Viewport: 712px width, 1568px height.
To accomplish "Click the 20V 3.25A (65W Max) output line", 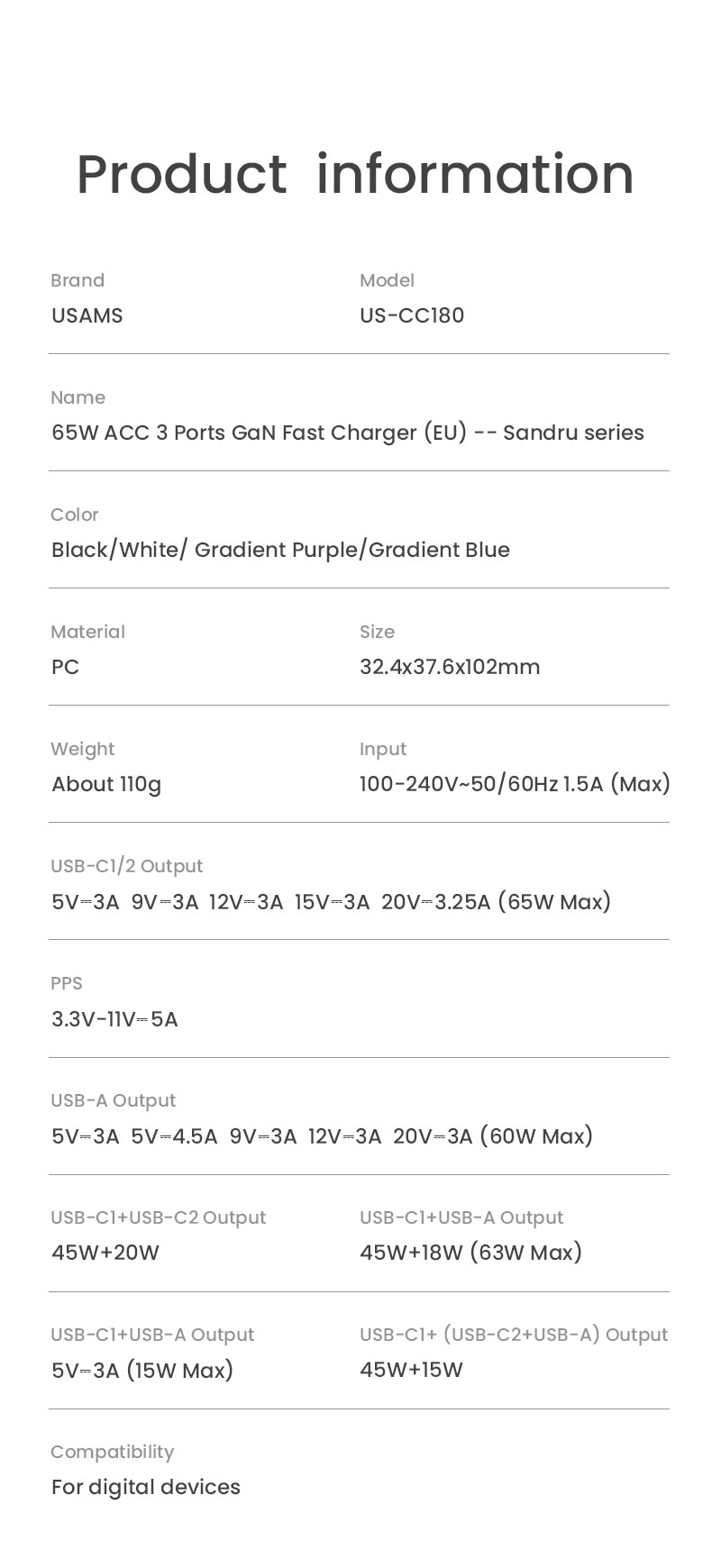I will (331, 901).
